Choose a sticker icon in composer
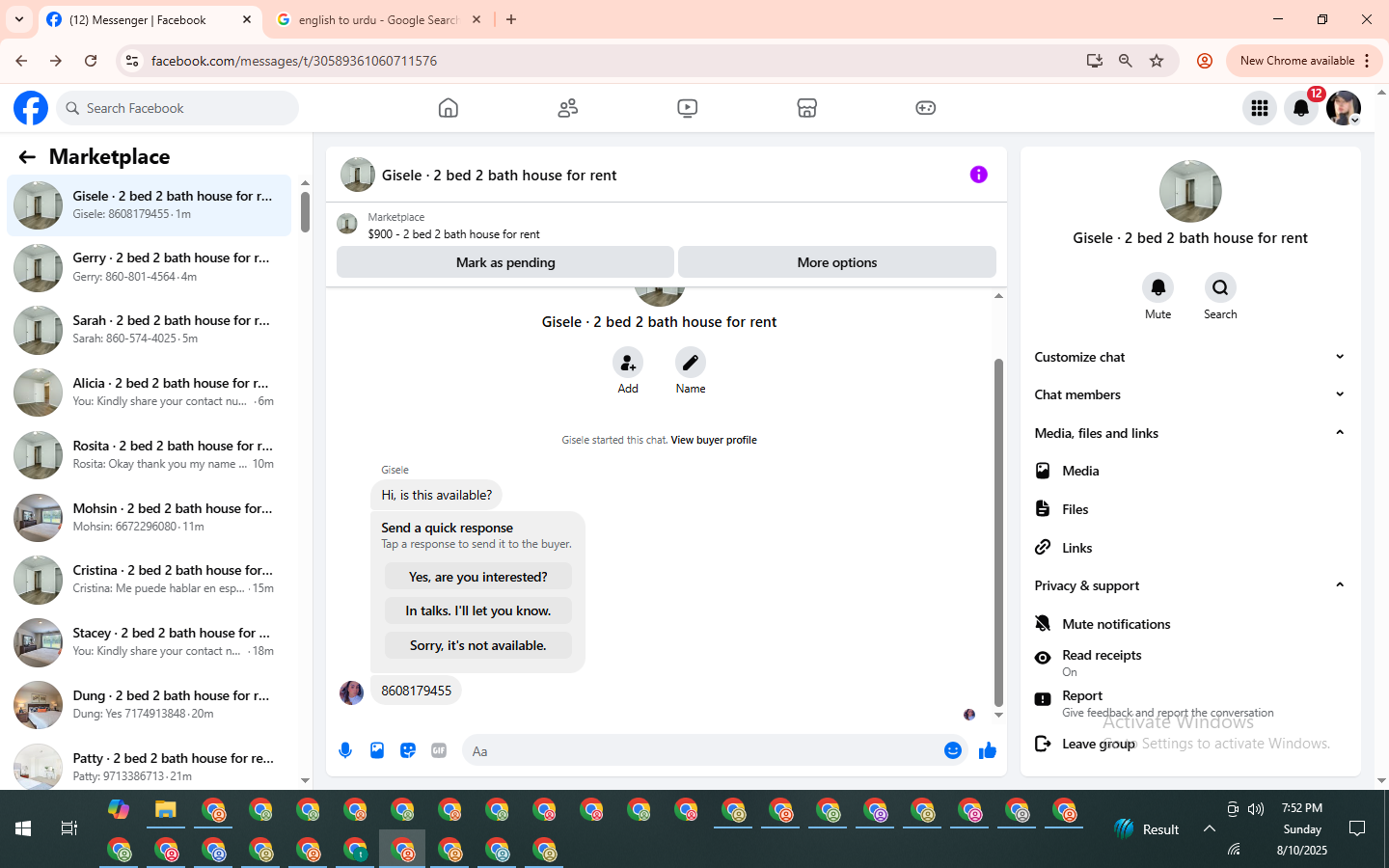Screen dimensions: 1389x868 [408, 750]
